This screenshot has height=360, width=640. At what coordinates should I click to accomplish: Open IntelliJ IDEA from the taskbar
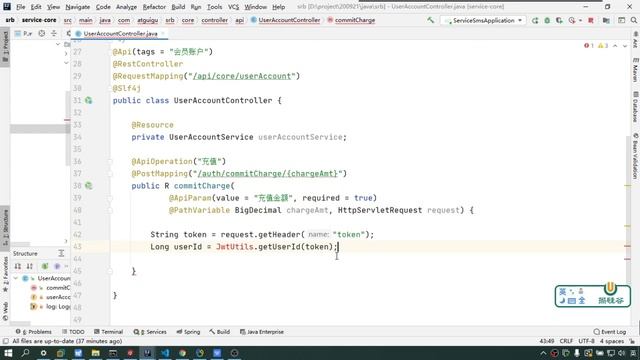(147, 353)
